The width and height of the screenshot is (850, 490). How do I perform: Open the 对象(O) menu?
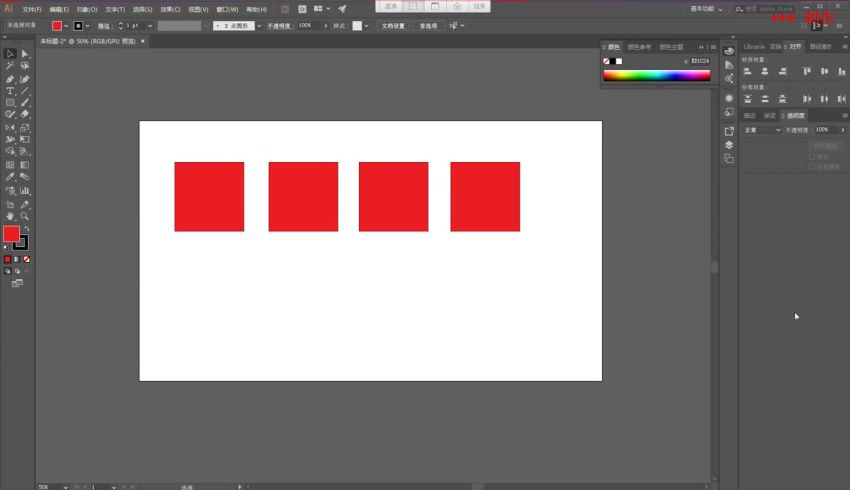[x=87, y=9]
